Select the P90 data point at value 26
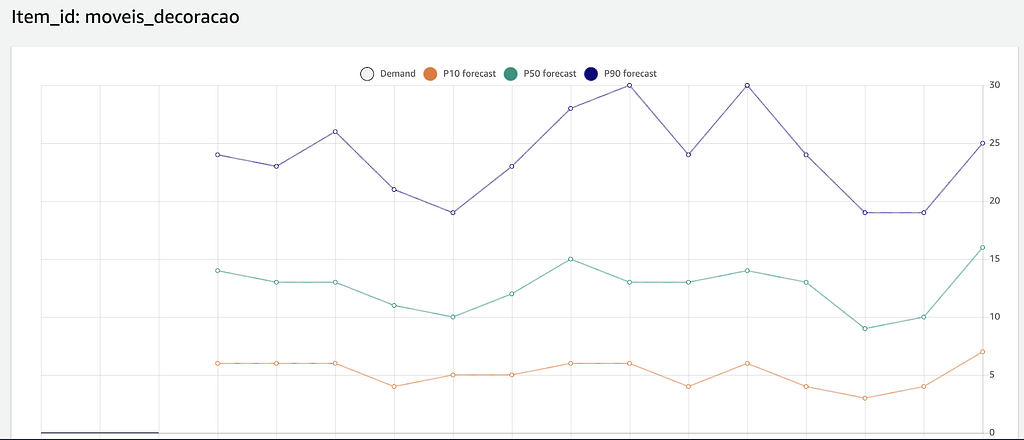Viewport: 1024px width, 440px height. 335,132
